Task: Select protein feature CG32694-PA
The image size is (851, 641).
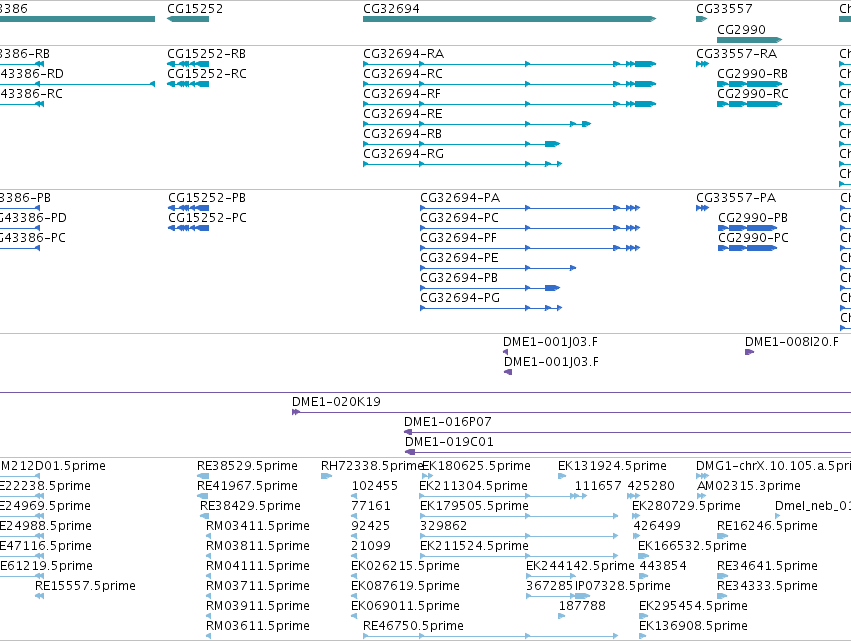Action: (460, 198)
